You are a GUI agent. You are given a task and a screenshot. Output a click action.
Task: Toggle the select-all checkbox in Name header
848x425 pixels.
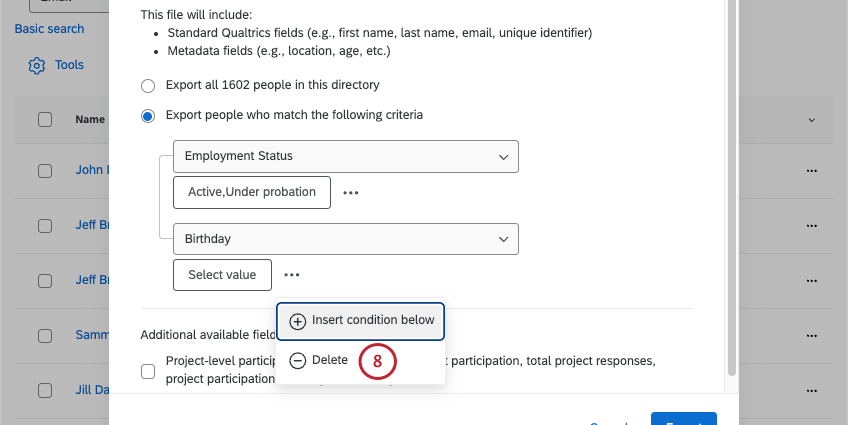45,120
